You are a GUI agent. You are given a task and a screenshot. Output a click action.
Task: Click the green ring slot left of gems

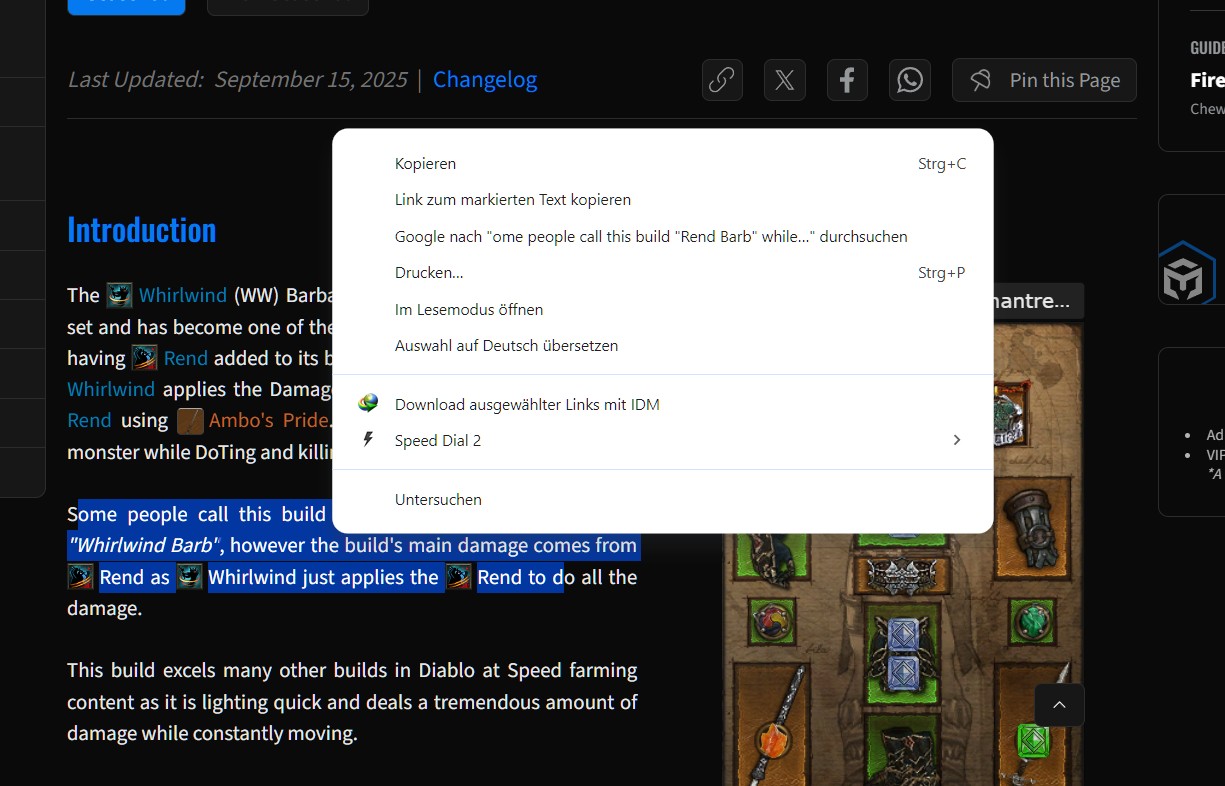(x=772, y=620)
